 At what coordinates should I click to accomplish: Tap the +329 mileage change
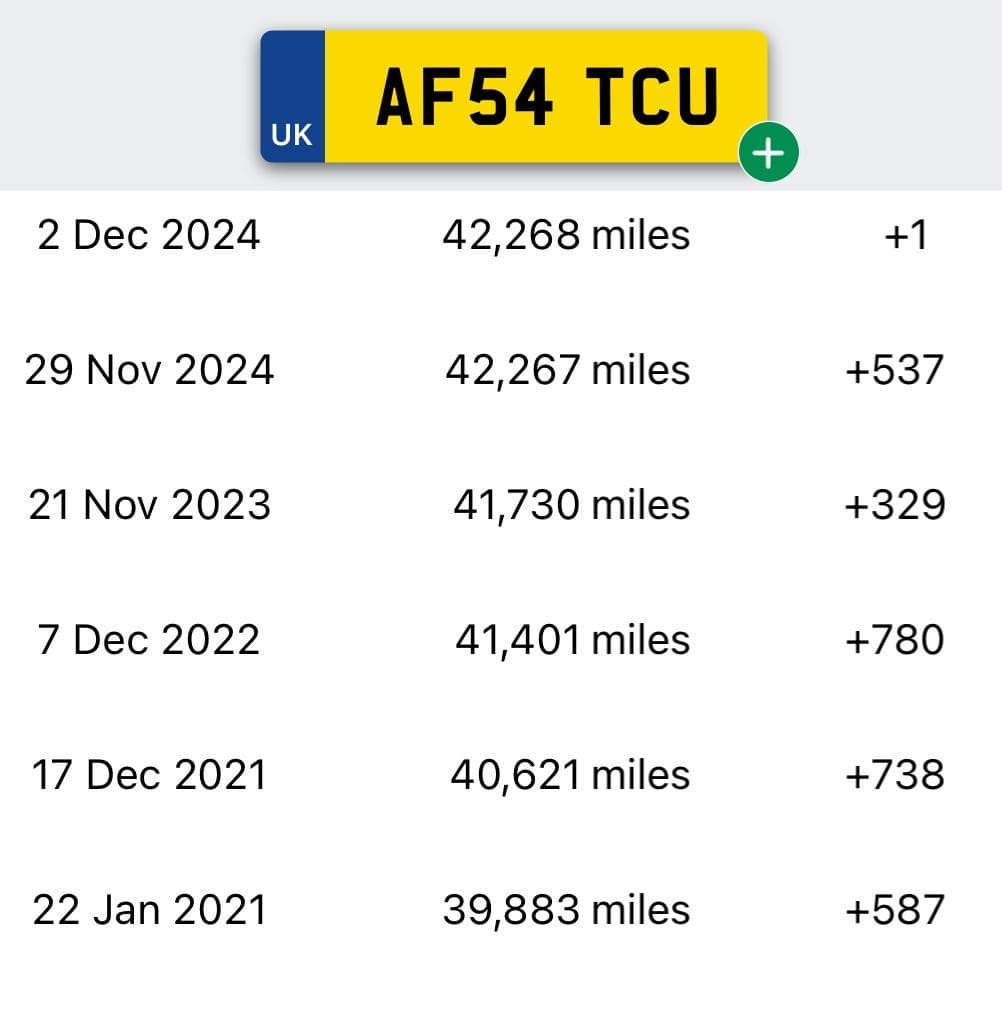click(895, 505)
